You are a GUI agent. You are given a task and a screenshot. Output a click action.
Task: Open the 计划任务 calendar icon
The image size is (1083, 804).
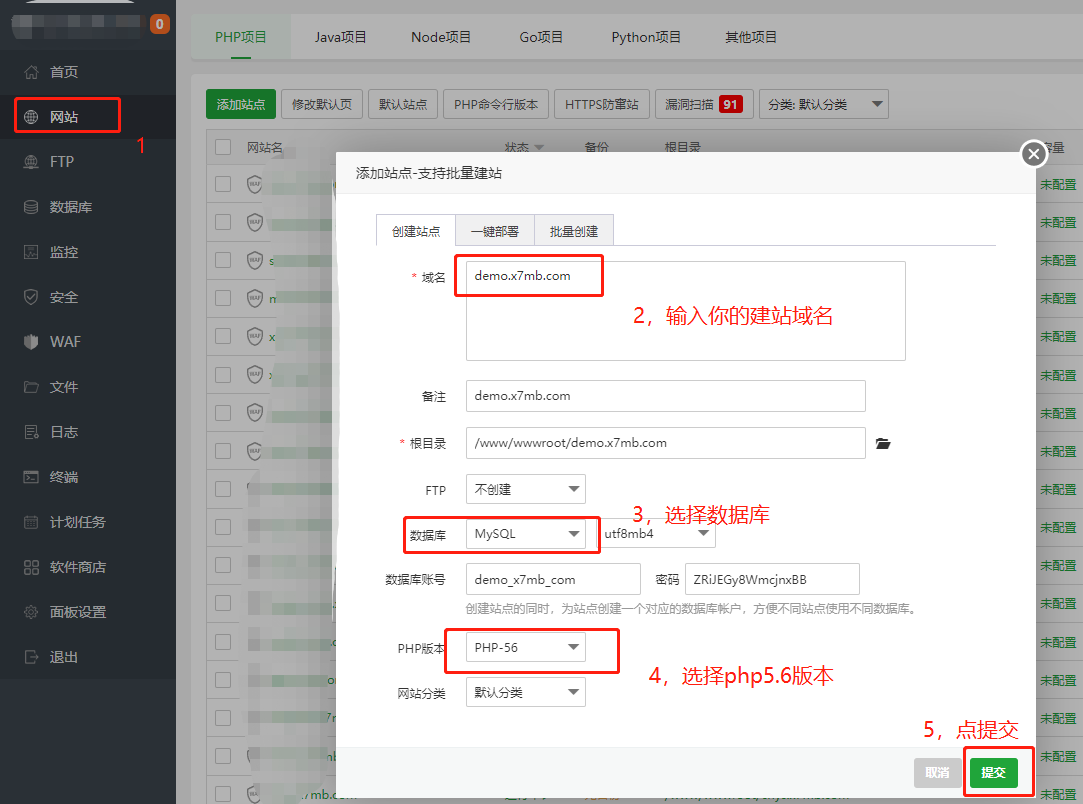point(31,522)
